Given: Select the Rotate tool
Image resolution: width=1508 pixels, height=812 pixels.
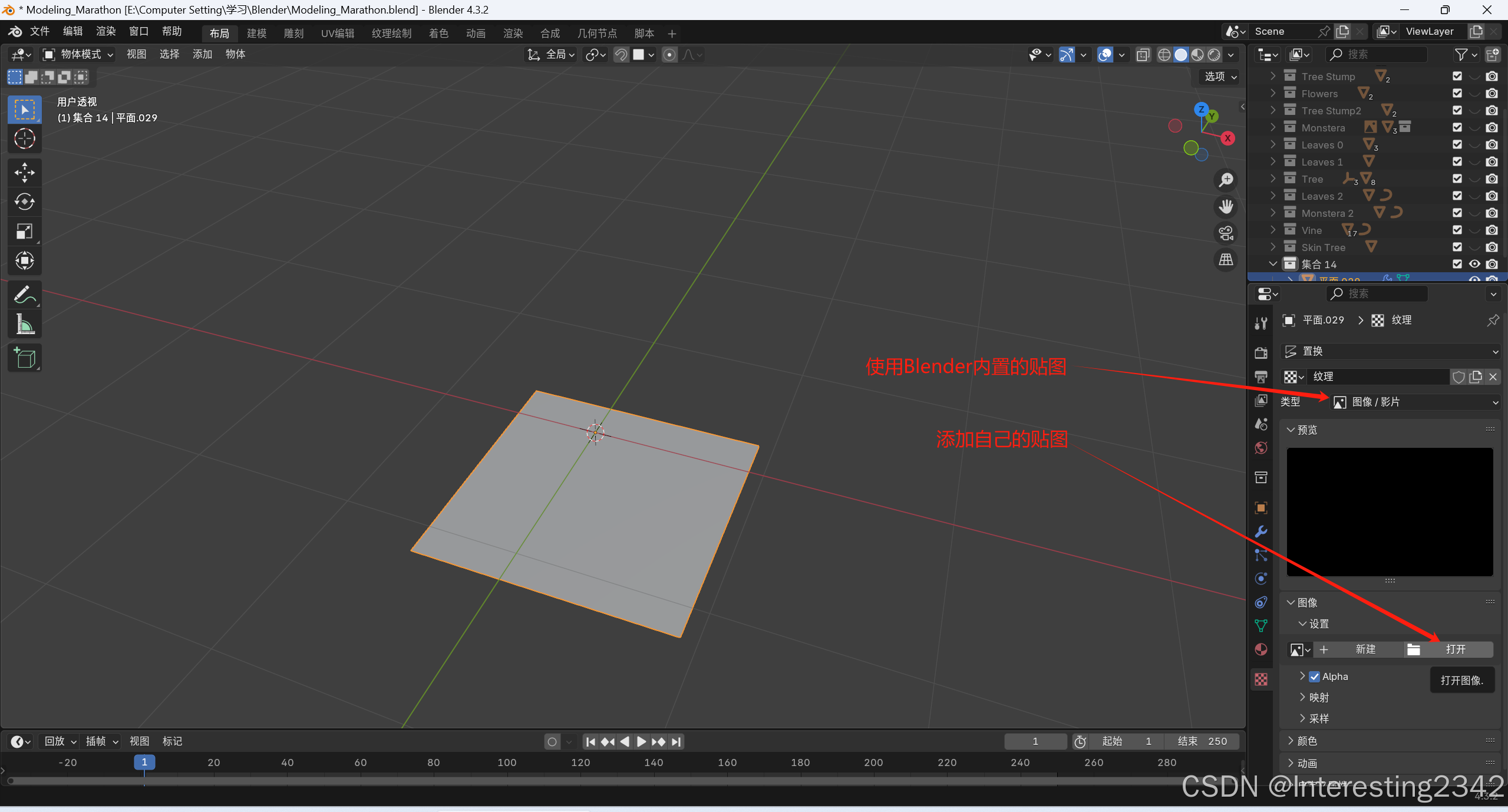Looking at the screenshot, I should coord(24,202).
